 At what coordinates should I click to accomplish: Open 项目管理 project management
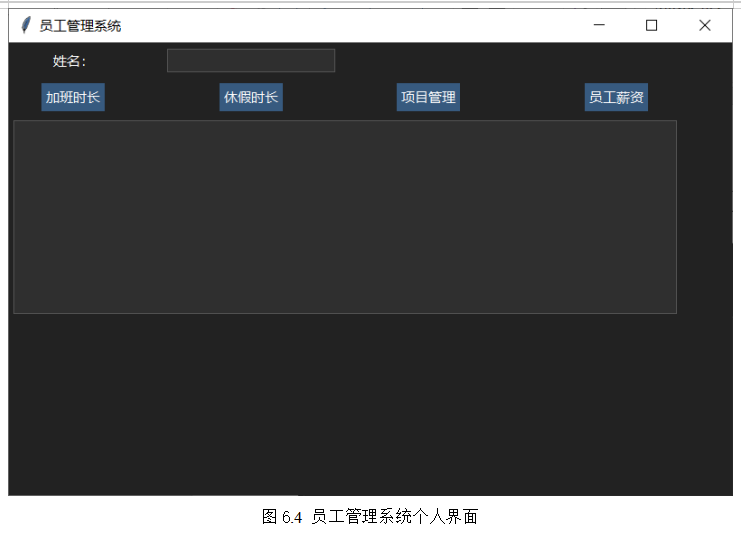tap(428, 97)
